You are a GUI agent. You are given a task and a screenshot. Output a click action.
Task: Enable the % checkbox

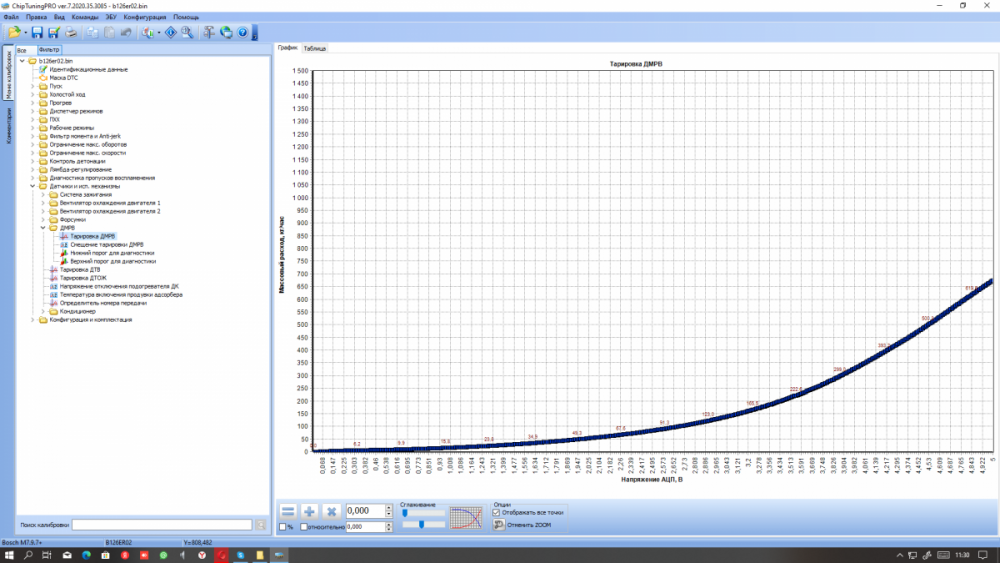coord(281,527)
